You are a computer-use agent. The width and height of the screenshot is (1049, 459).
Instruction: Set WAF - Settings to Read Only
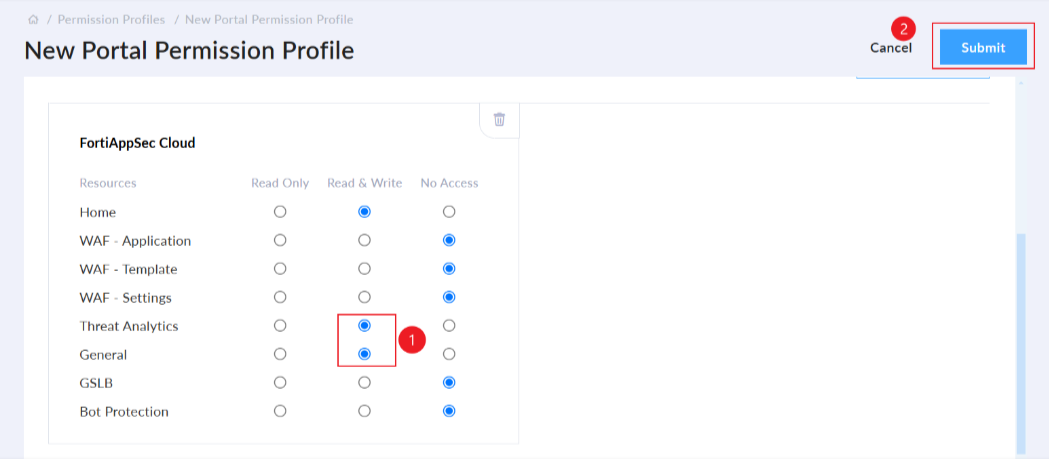(x=280, y=297)
